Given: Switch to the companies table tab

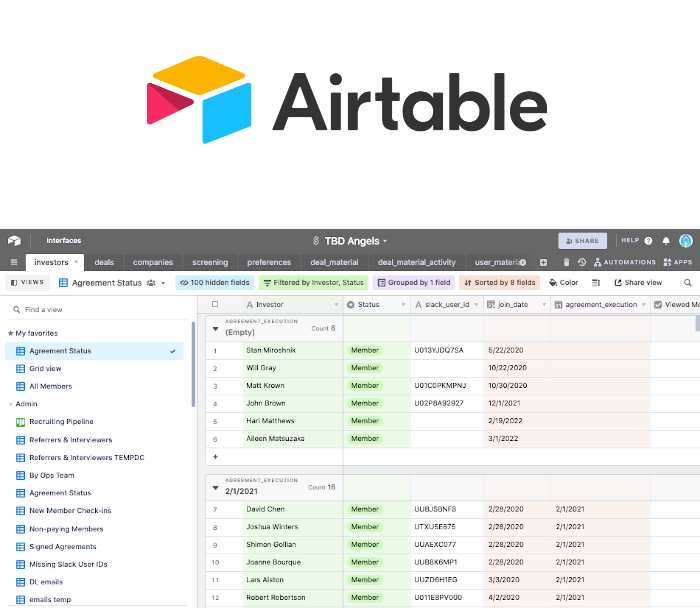Looking at the screenshot, I should pyautogui.click(x=153, y=262).
